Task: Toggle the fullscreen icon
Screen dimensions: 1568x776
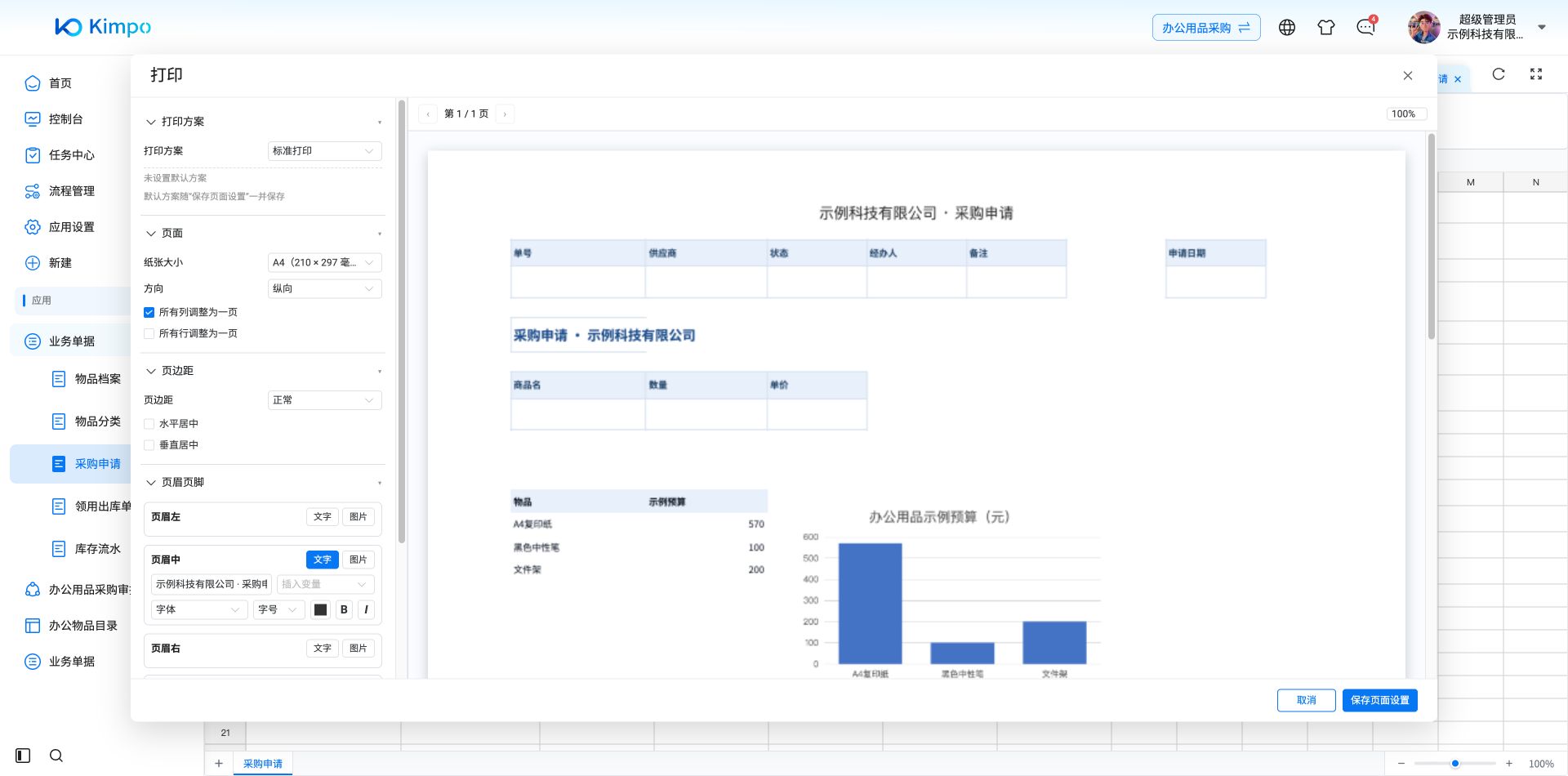Action: pos(1536,74)
